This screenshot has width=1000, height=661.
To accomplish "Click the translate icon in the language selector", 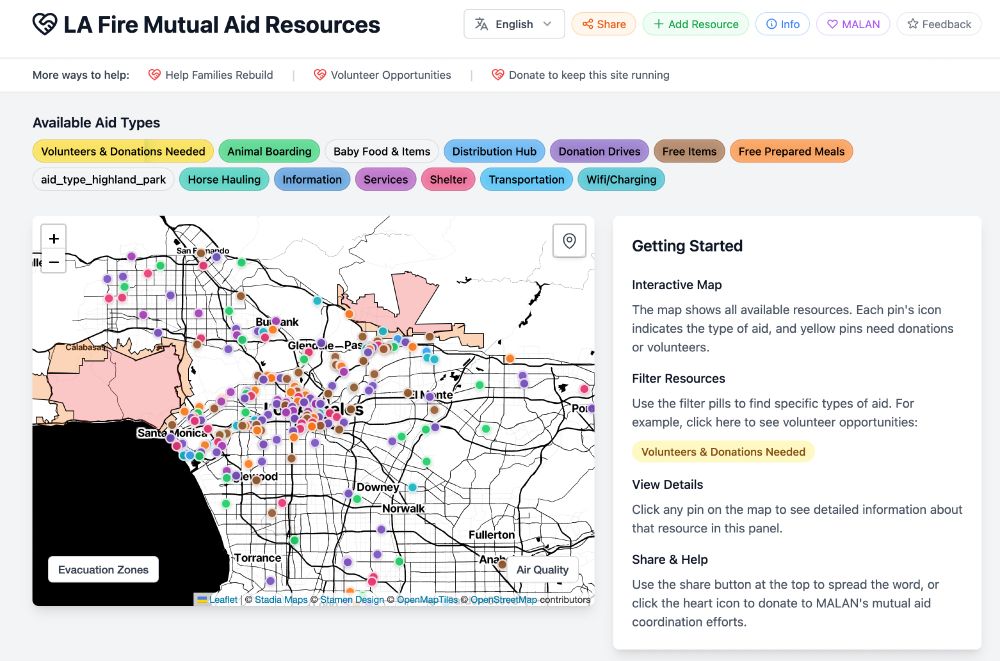I will (482, 24).
